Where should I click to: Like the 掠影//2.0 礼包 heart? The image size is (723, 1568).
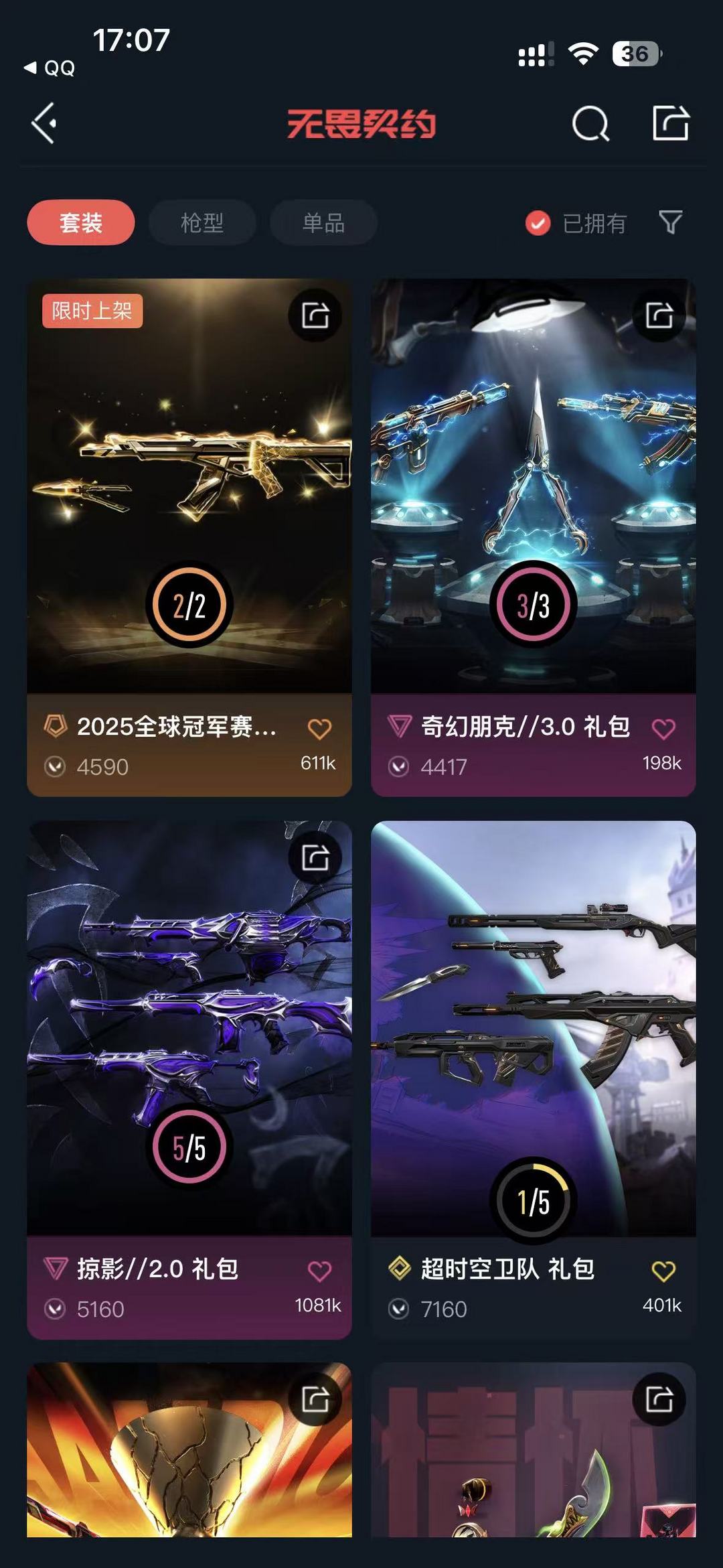[x=319, y=1271]
